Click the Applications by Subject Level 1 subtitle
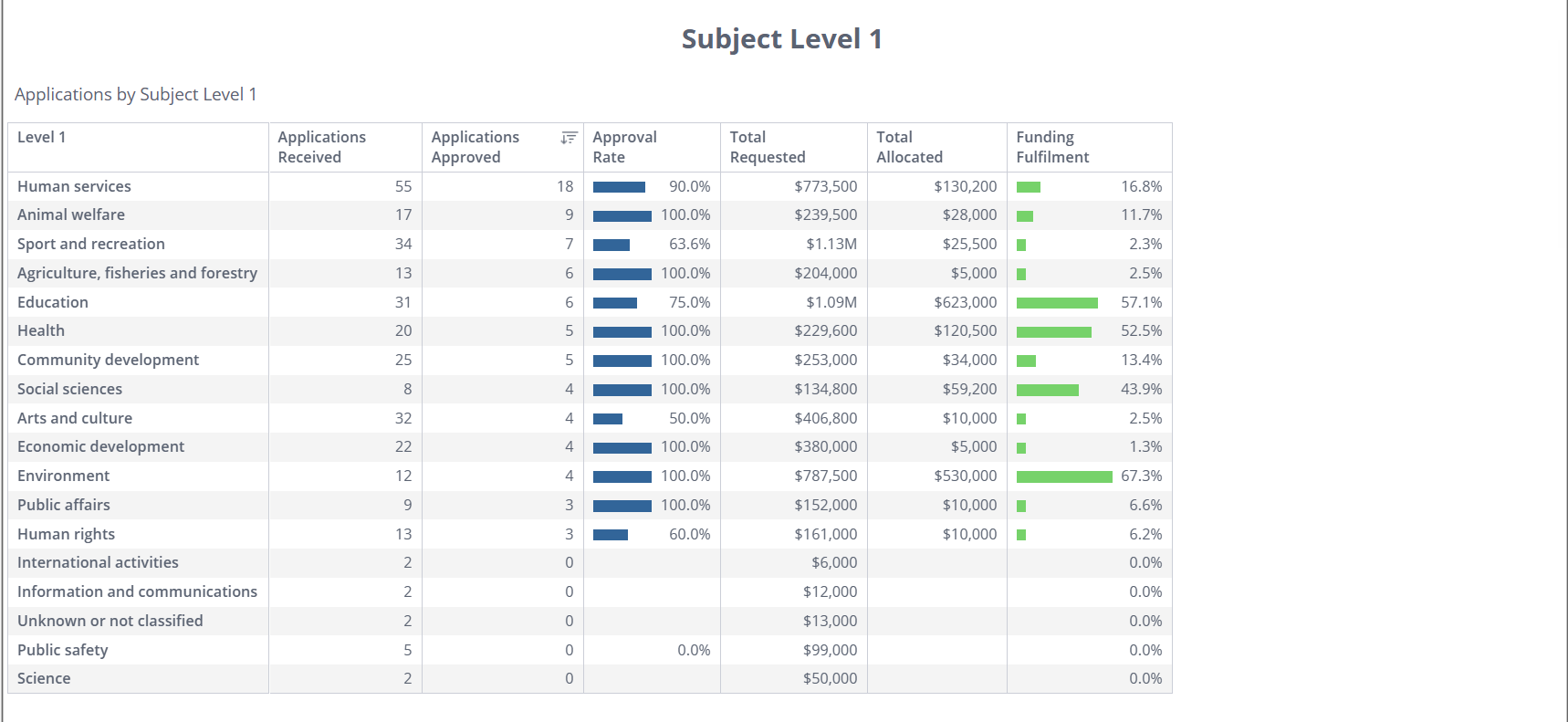1568x722 pixels. click(136, 95)
